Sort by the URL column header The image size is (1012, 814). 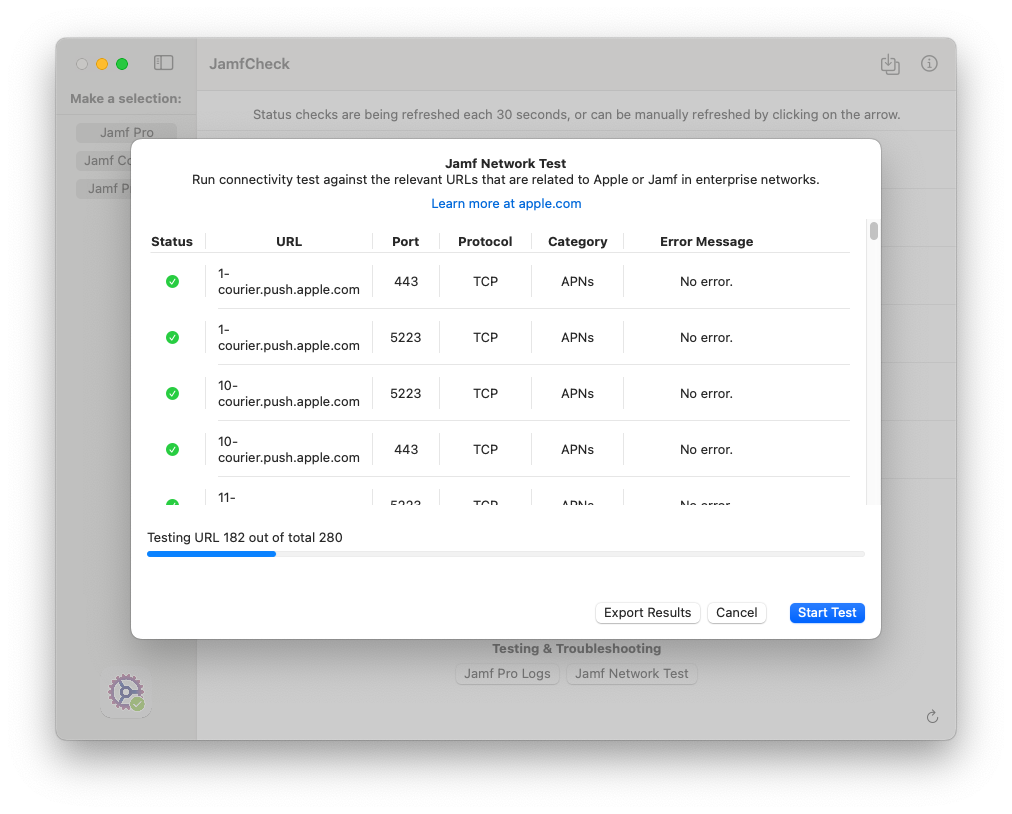coord(288,241)
